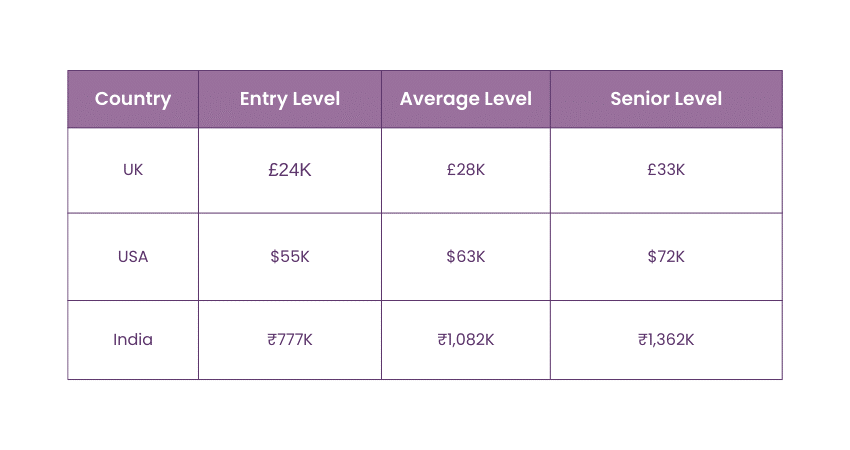Viewport: 850px width, 450px height.
Task: Click the £24K entry level cell
Action: pos(290,170)
